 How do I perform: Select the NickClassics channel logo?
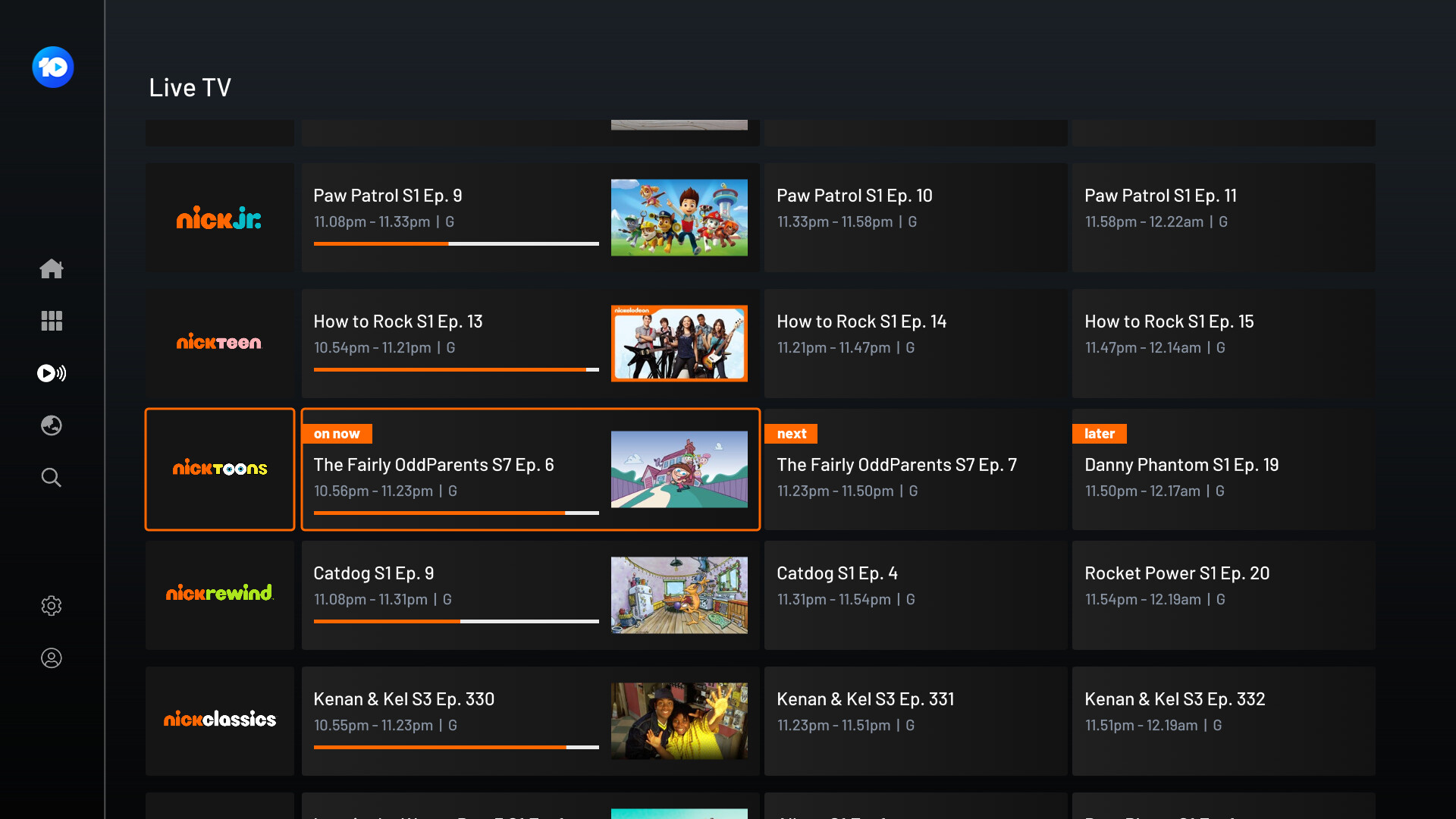219,720
